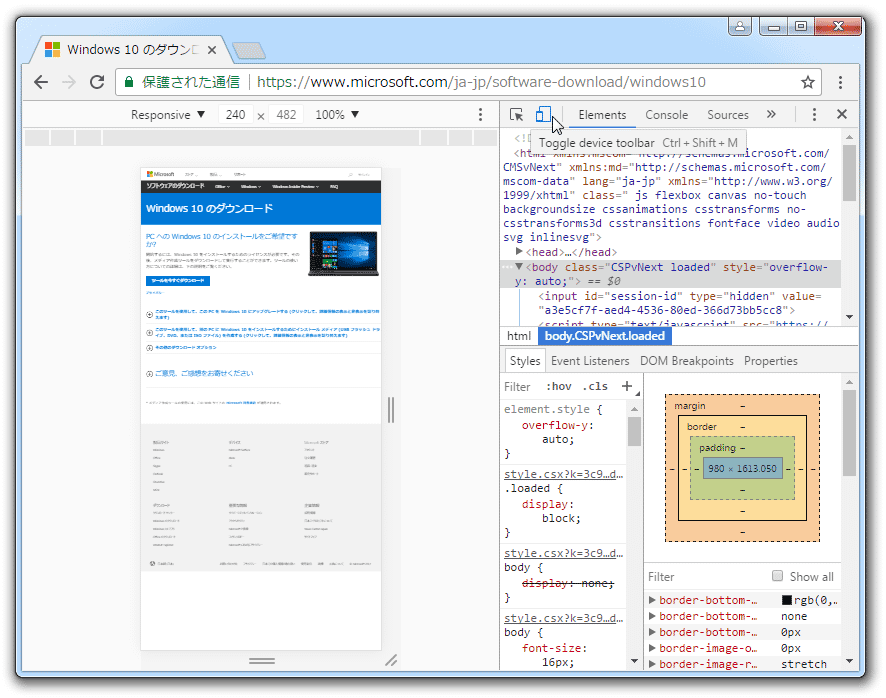Switch to the Sources tab
Screen dimensions: 886x698
point(728,115)
